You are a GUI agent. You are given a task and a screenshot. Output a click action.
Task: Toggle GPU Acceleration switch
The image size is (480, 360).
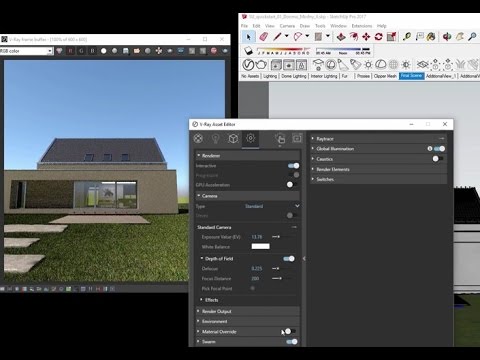click(292, 184)
